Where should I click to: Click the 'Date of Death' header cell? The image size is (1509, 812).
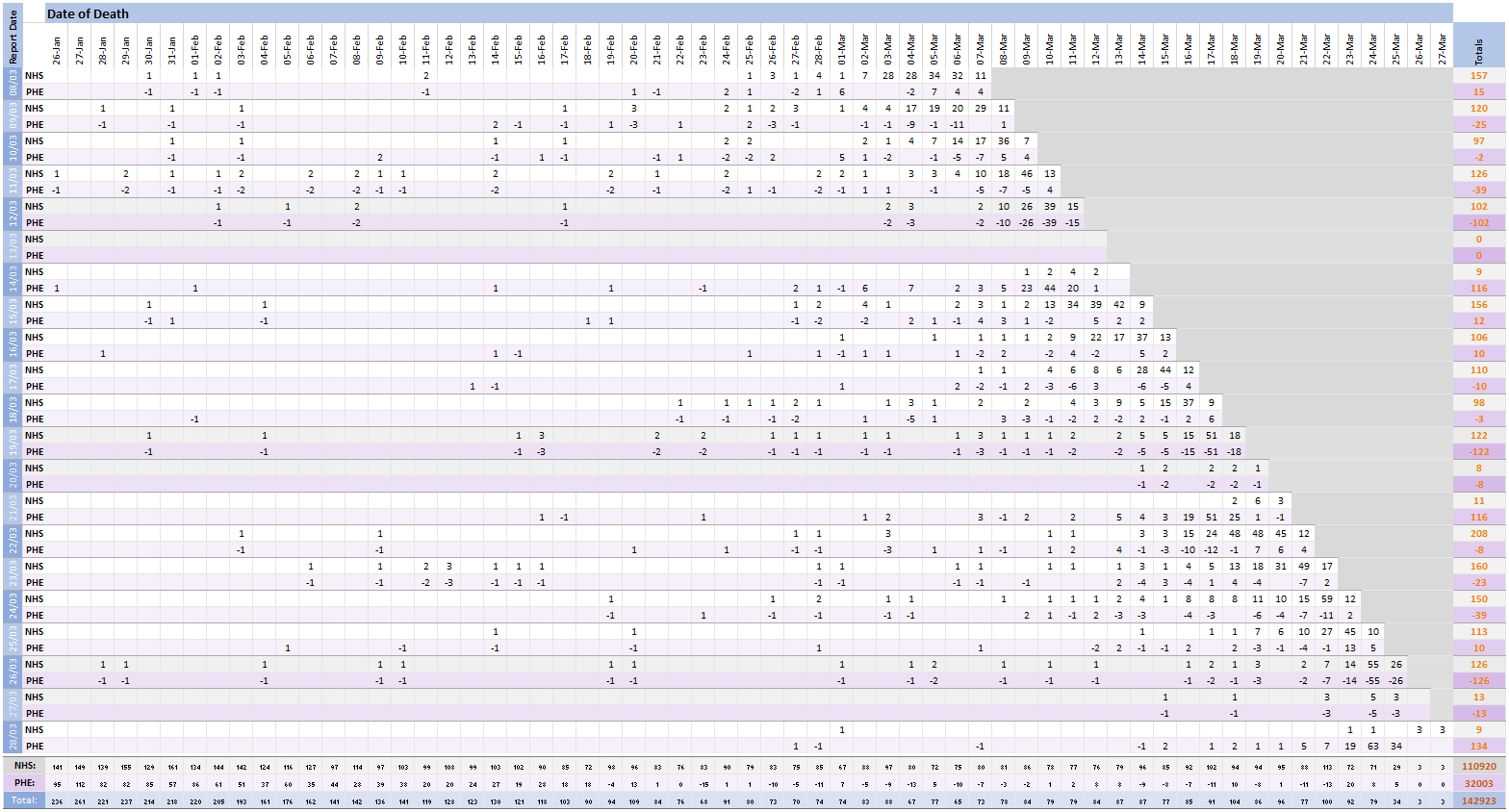89,13
